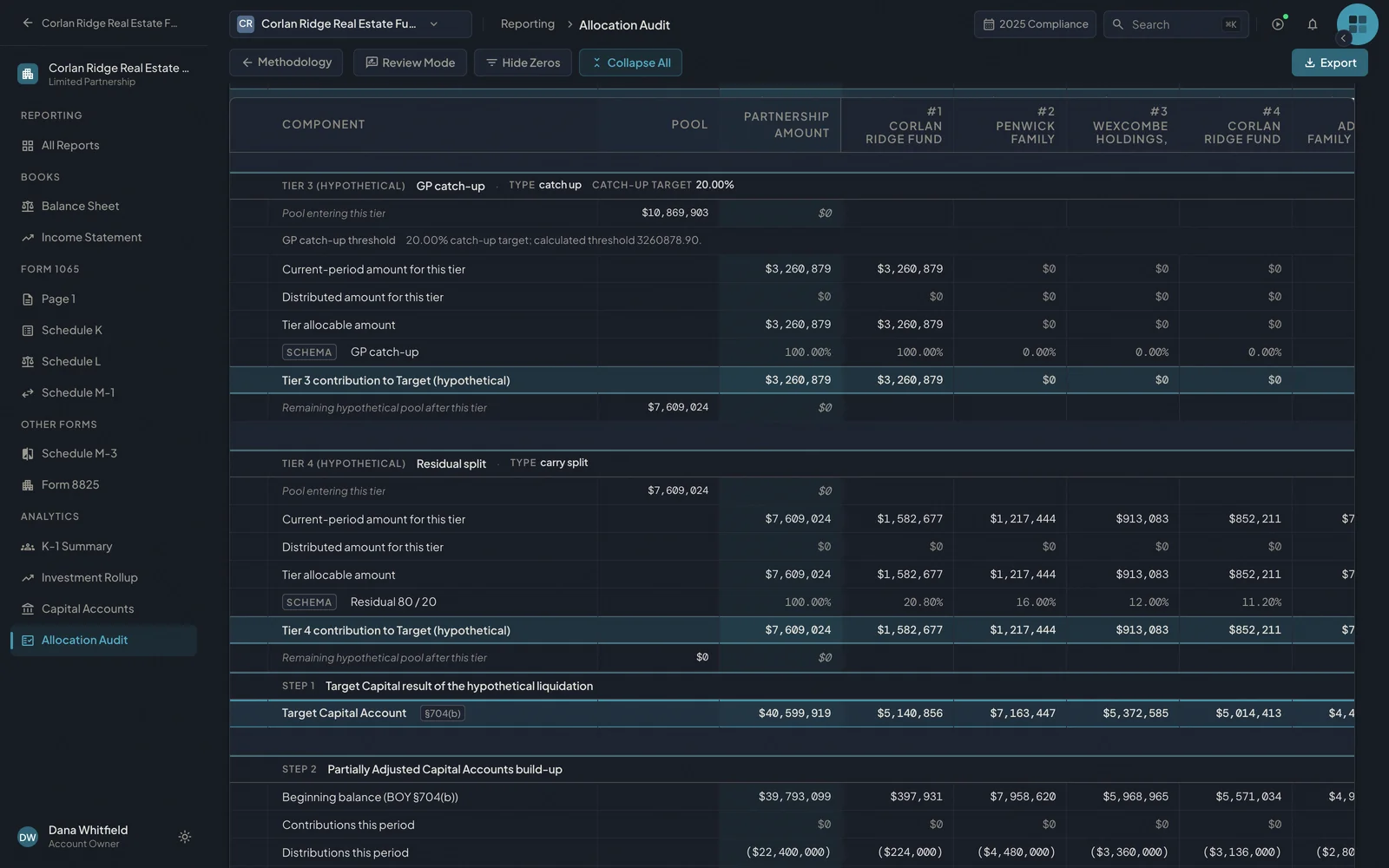This screenshot has width=1389, height=868.
Task: Go to Capital Accounts
Action: (104, 608)
